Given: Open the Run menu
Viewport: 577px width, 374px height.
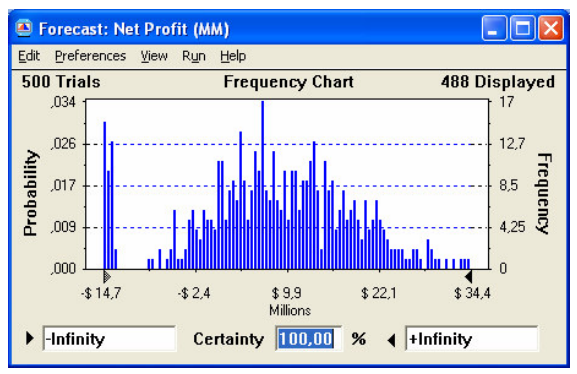Looking at the screenshot, I should [x=194, y=56].
